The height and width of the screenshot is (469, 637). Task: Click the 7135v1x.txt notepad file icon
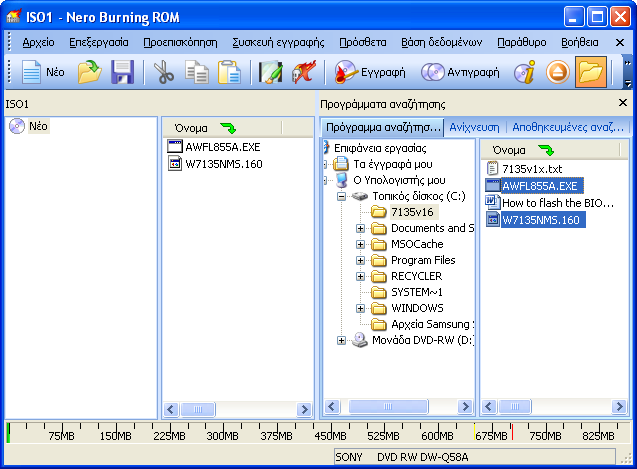(492, 168)
